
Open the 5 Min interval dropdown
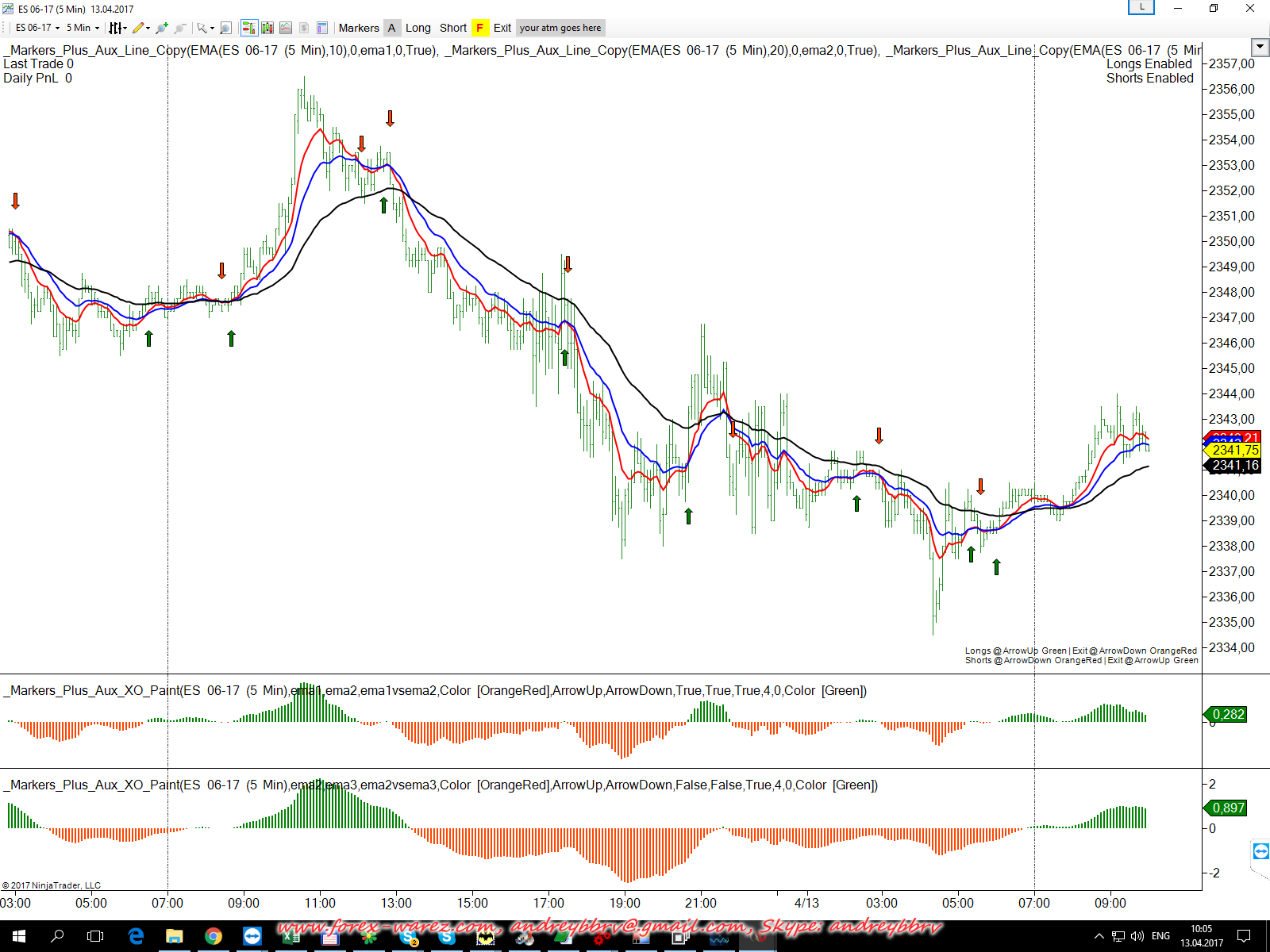pyautogui.click(x=83, y=28)
